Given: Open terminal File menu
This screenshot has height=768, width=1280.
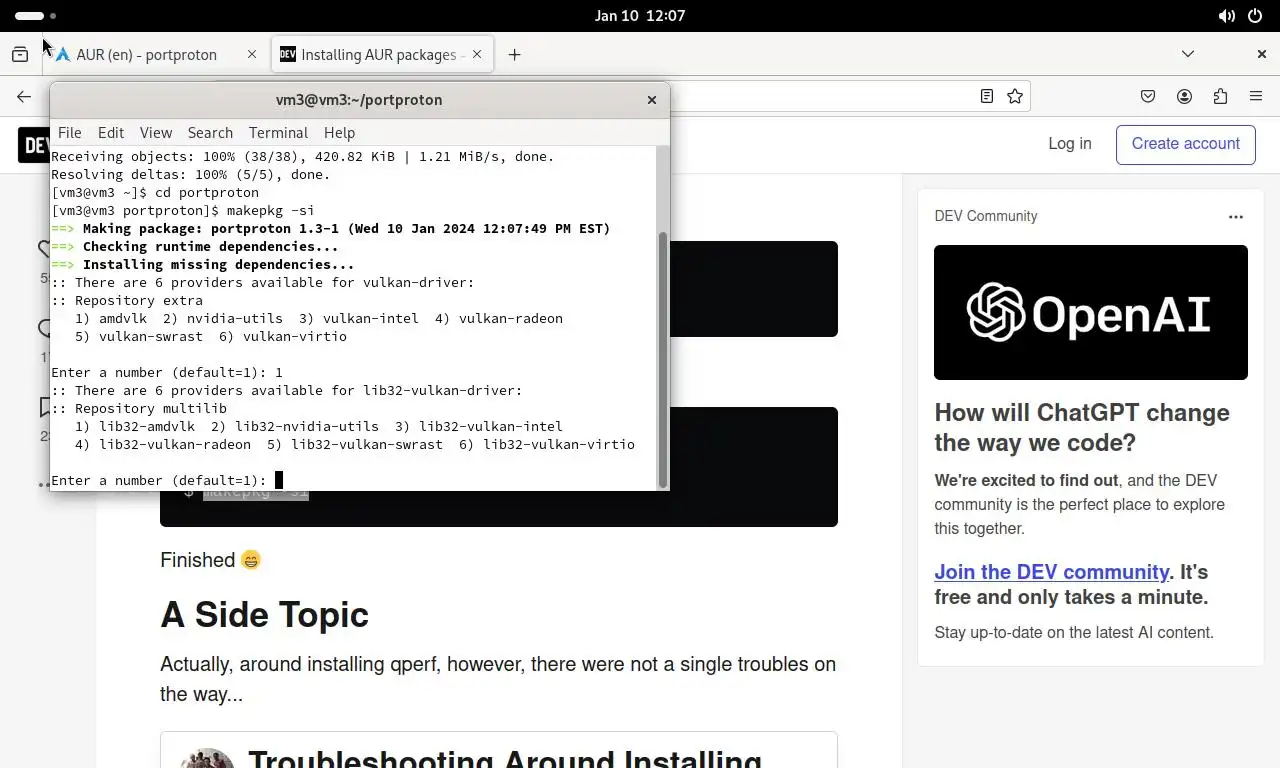Looking at the screenshot, I should (70, 132).
